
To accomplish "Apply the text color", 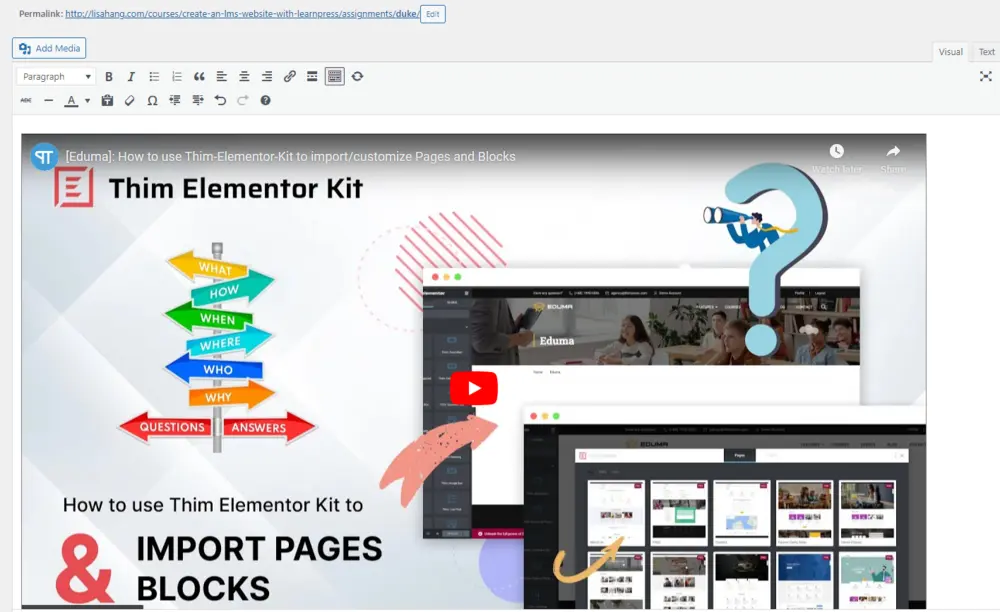I will coord(71,100).
